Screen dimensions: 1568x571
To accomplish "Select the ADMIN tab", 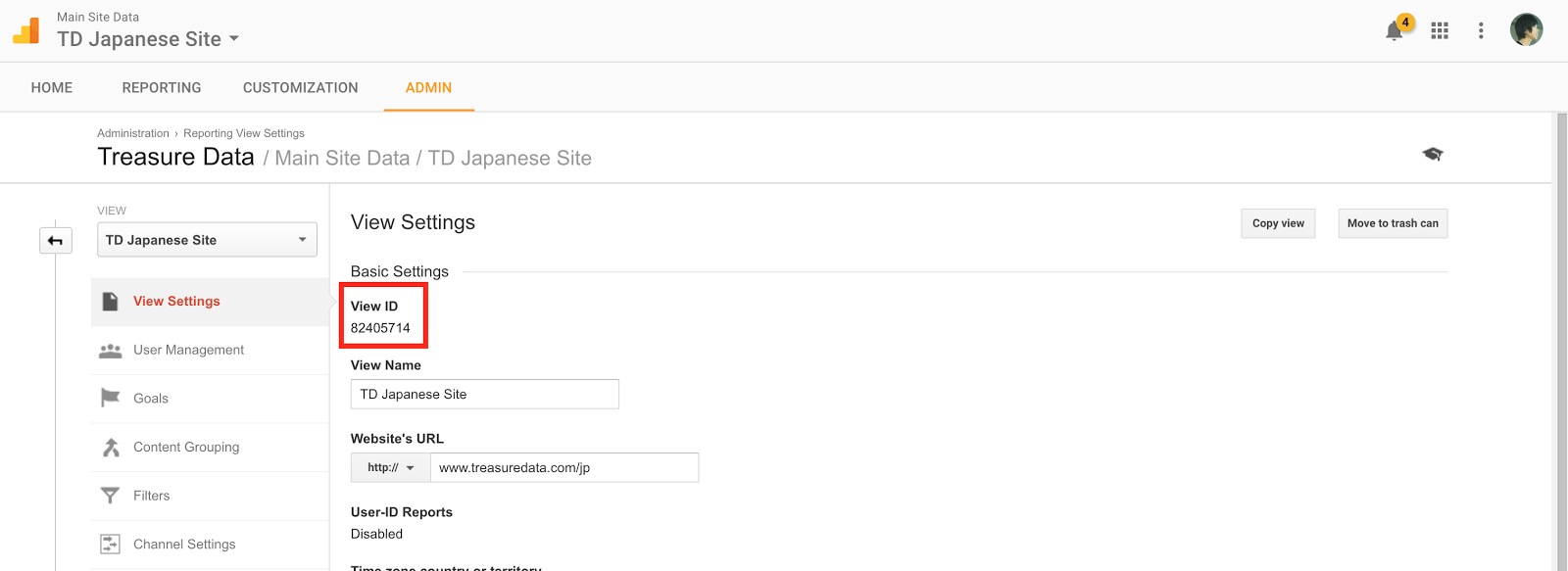I will click(429, 88).
